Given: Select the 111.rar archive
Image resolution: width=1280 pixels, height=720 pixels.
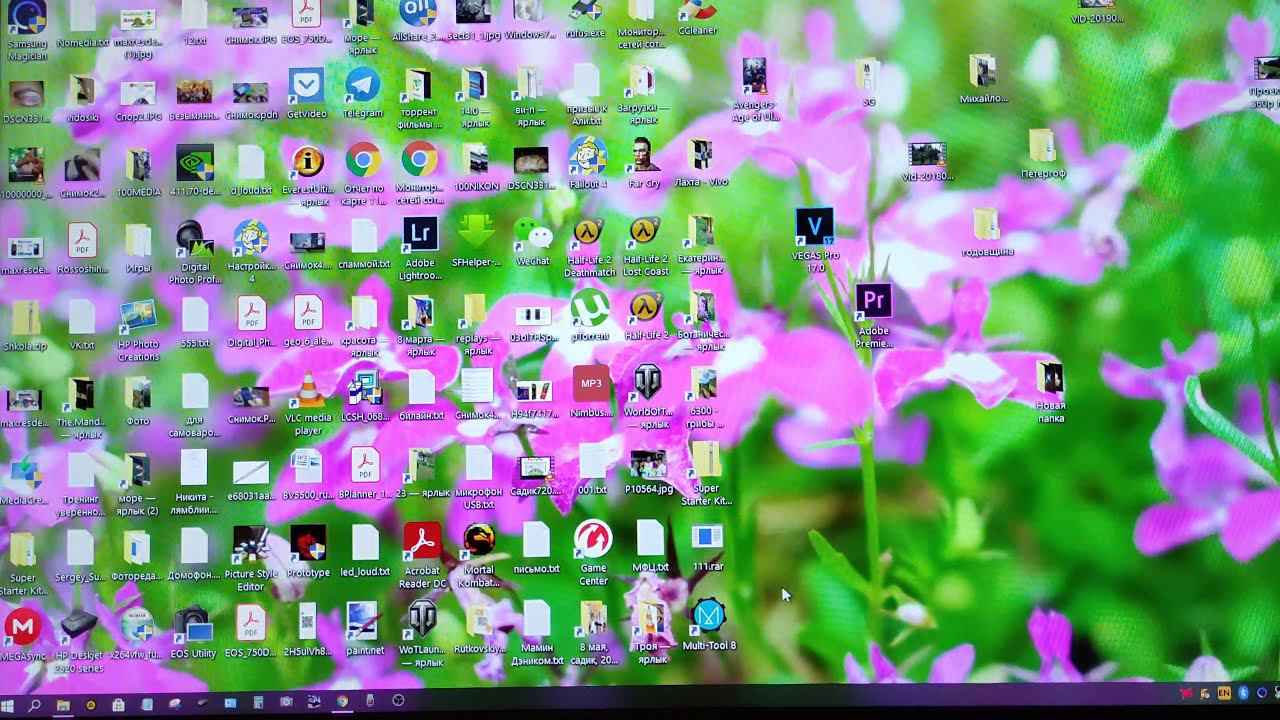Looking at the screenshot, I should pos(707,538).
